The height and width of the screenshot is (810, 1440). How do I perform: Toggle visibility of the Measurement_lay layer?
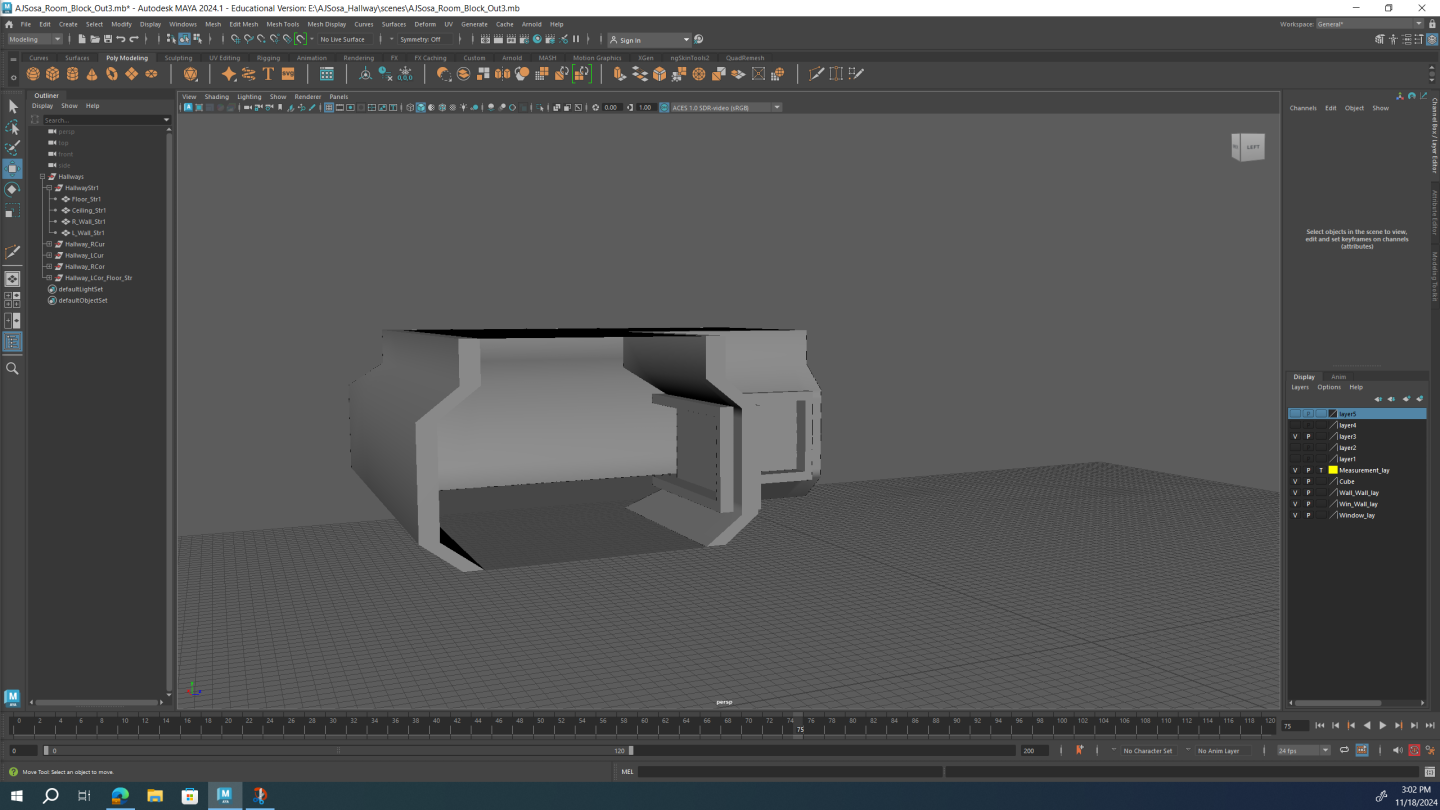point(1295,470)
